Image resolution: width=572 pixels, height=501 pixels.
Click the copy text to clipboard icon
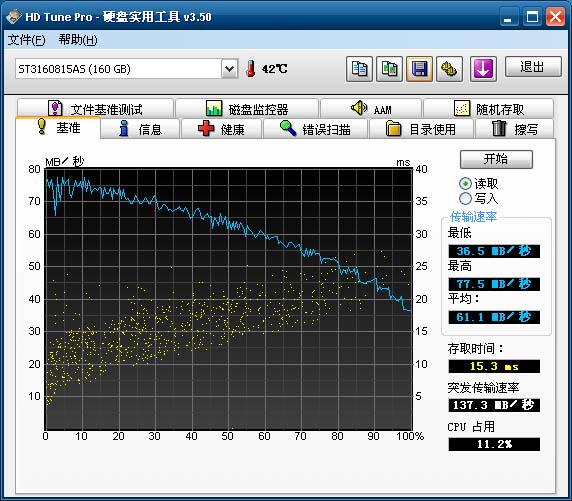359,69
